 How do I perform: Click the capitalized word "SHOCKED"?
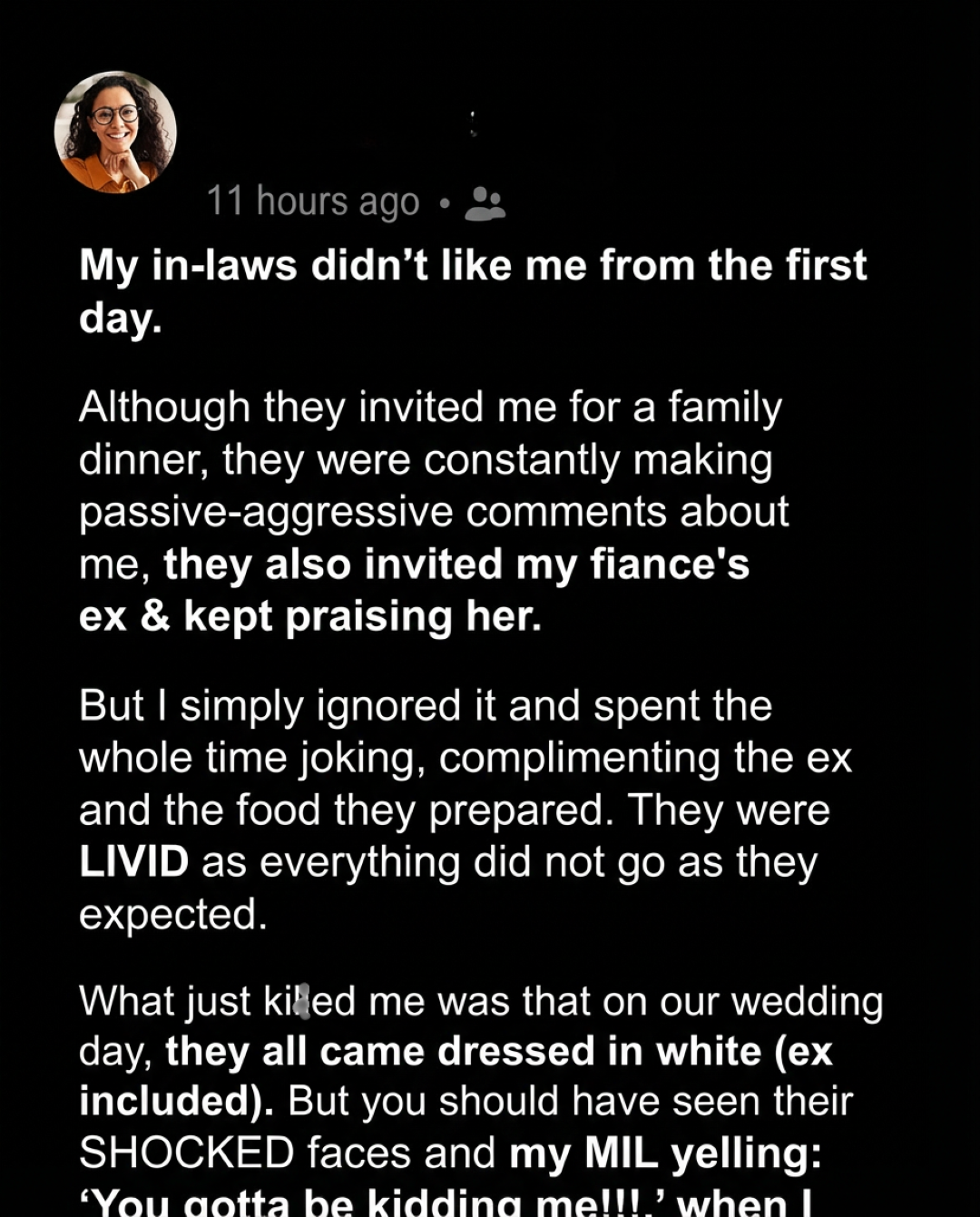coord(186,1153)
